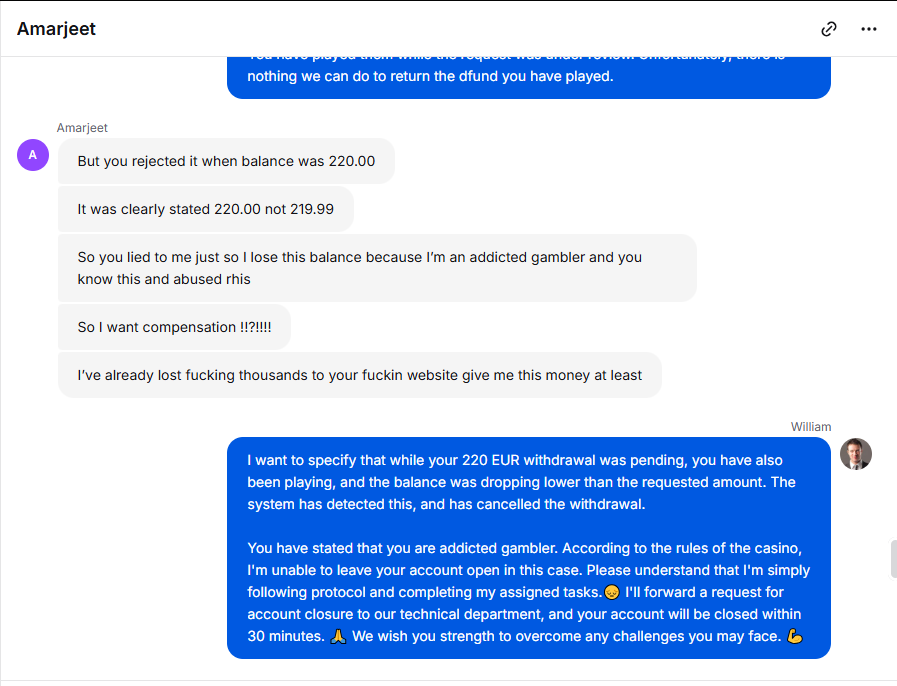Click William's reply about the 220 EUR withdrawal
The width and height of the screenshot is (897, 686).
tap(529, 548)
